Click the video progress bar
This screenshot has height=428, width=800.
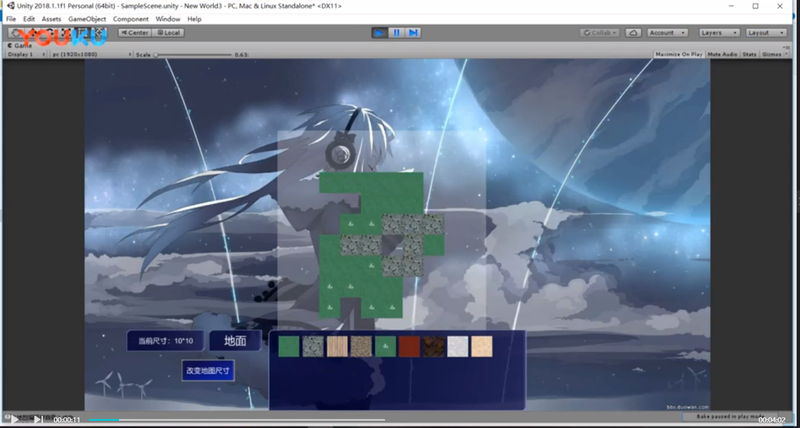coord(237,420)
